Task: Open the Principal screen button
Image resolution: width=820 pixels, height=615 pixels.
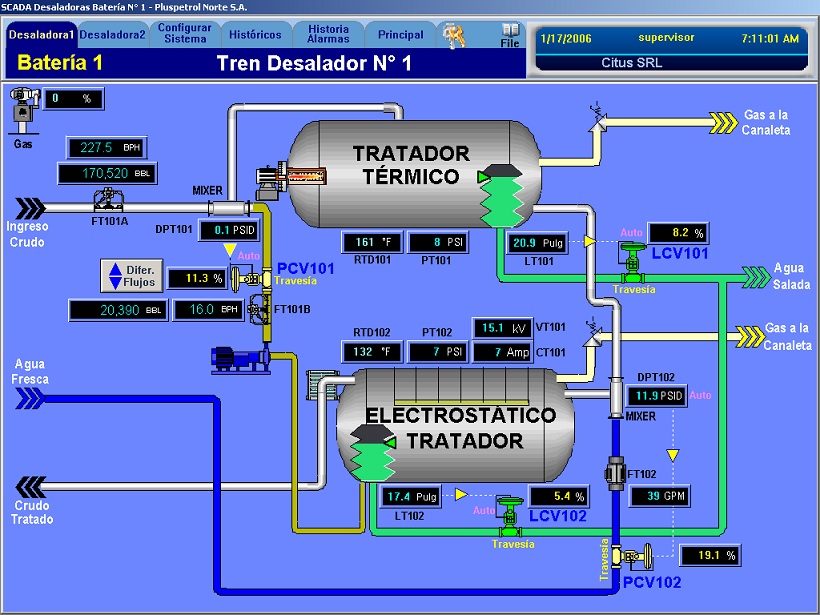Action: (400, 35)
